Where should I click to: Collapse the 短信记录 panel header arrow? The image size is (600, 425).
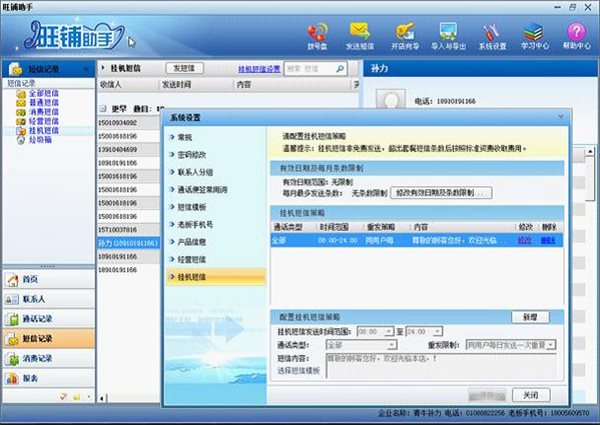86,69
